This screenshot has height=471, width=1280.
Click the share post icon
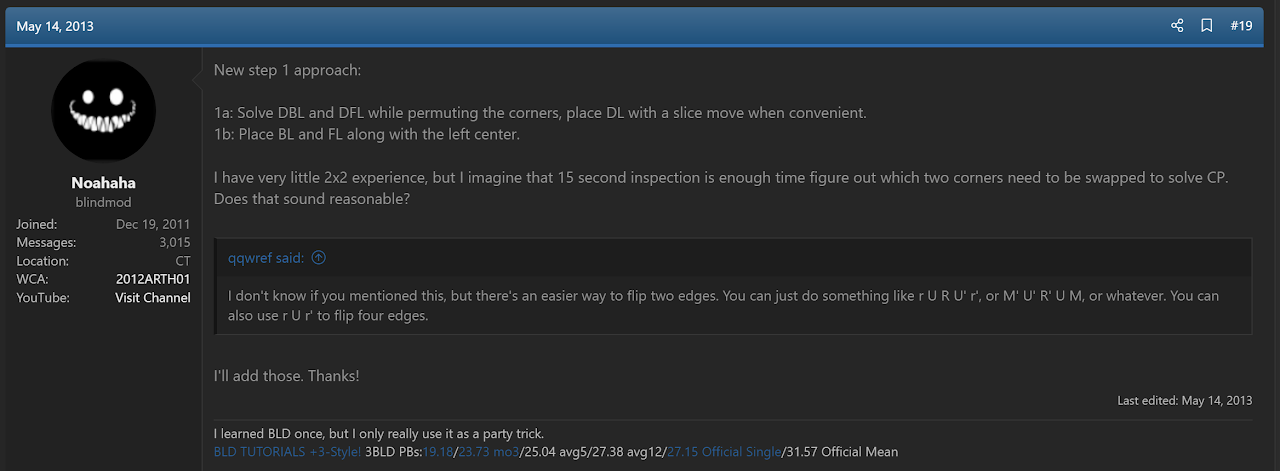(x=1177, y=26)
